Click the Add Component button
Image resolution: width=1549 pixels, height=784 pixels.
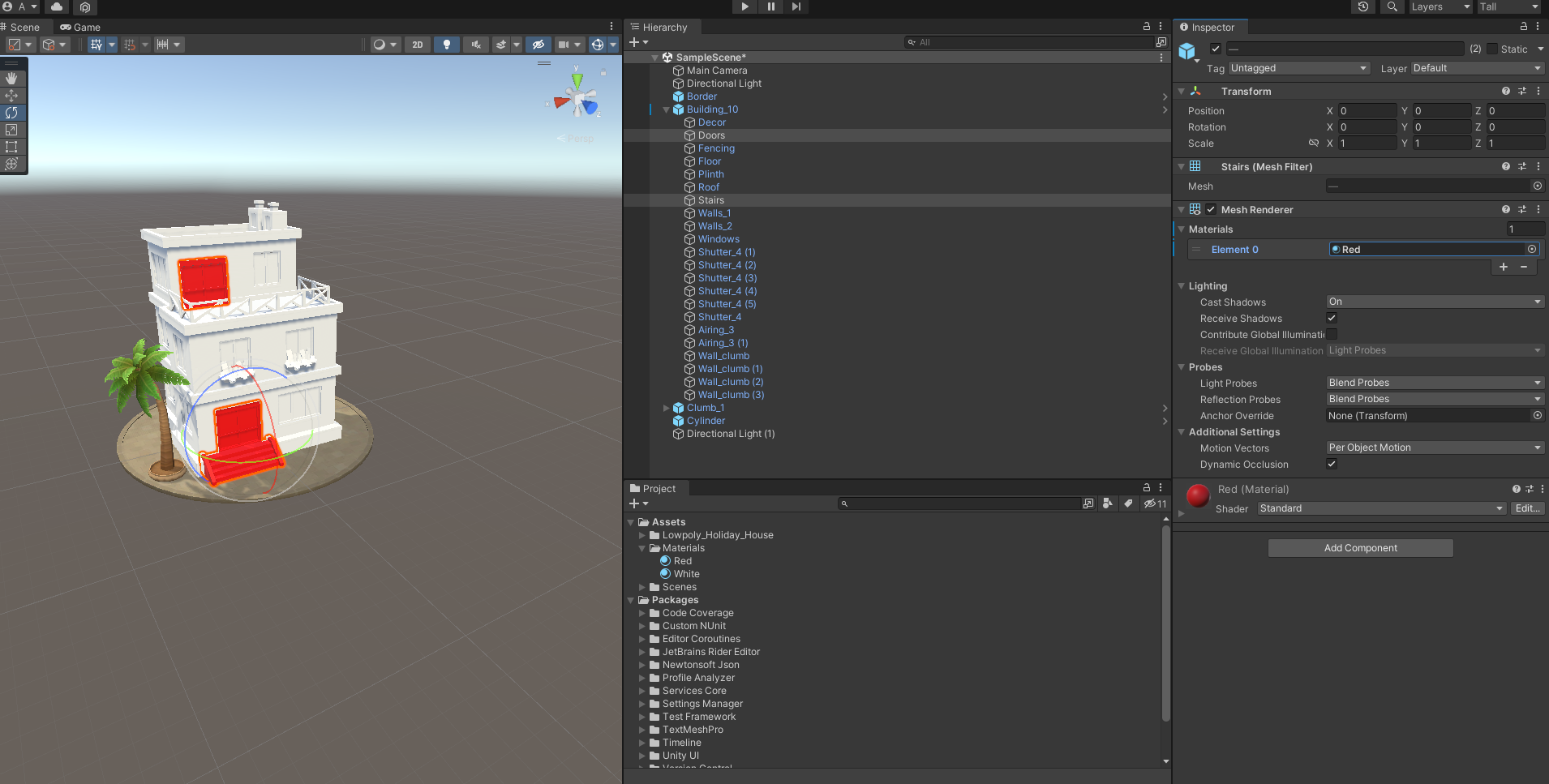[1360, 548]
